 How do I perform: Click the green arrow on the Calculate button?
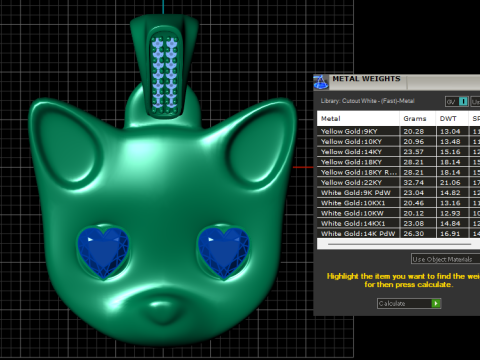(436, 303)
